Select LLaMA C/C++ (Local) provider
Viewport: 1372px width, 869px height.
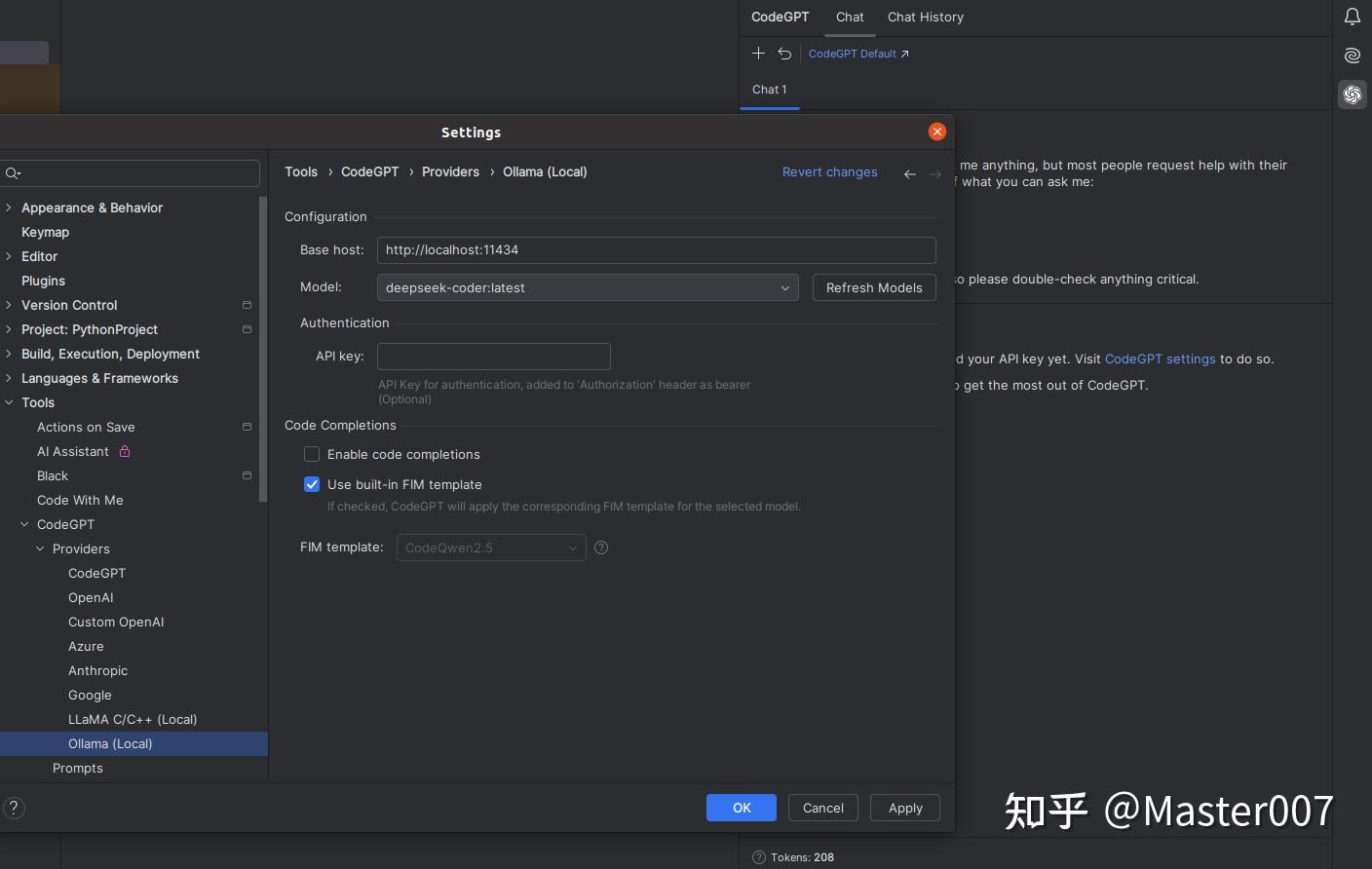point(133,719)
